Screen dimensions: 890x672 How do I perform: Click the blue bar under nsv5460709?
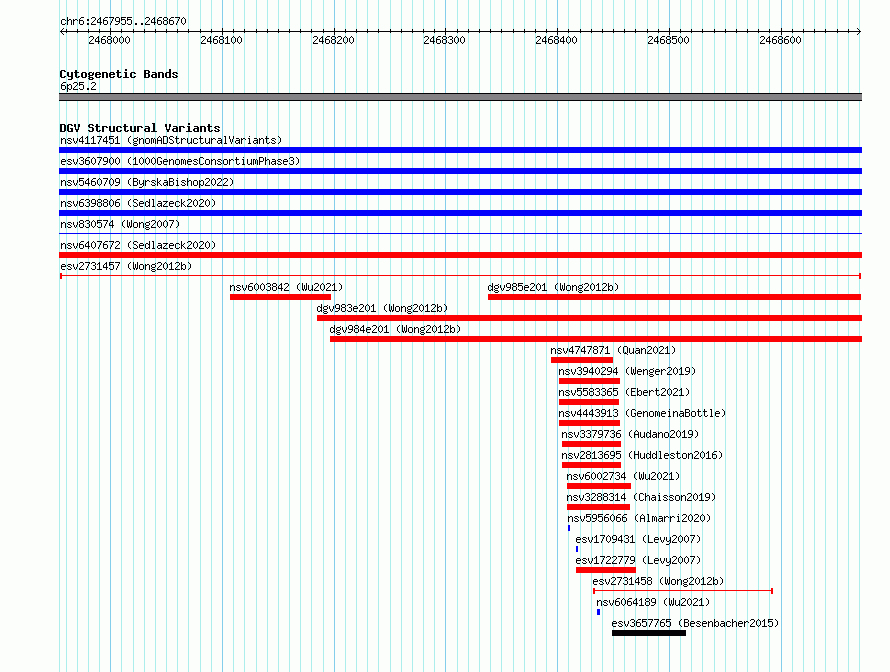(x=460, y=192)
